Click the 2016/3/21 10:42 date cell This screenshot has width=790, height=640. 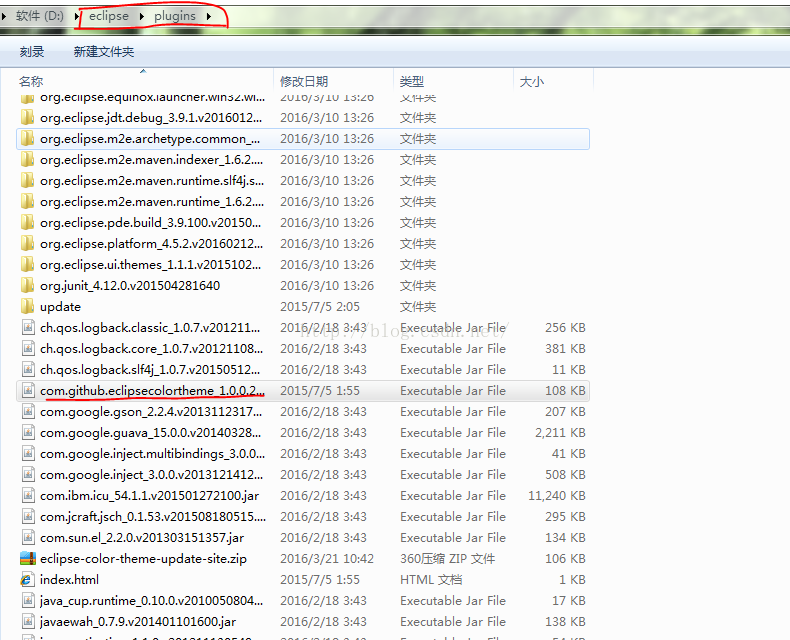coord(327,558)
